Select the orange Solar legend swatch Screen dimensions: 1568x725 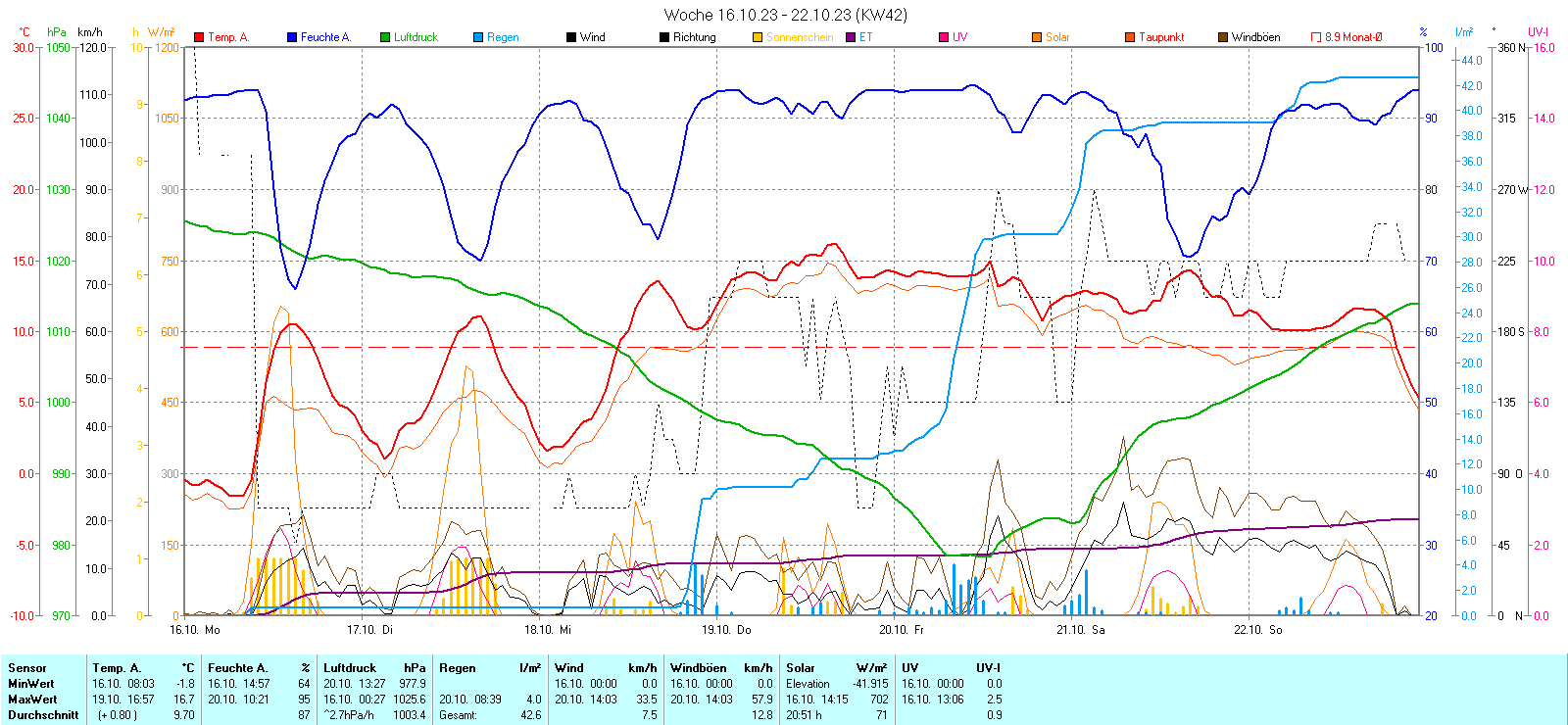[1037, 37]
